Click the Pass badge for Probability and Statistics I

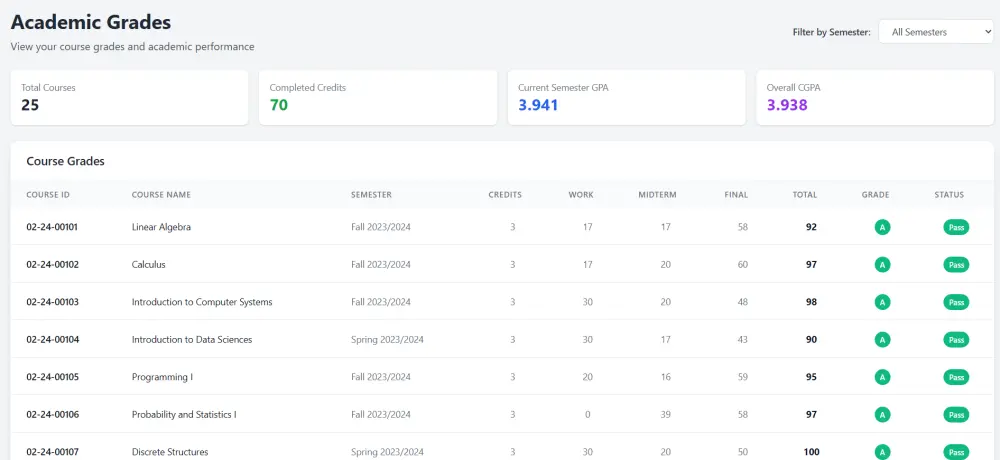point(956,415)
